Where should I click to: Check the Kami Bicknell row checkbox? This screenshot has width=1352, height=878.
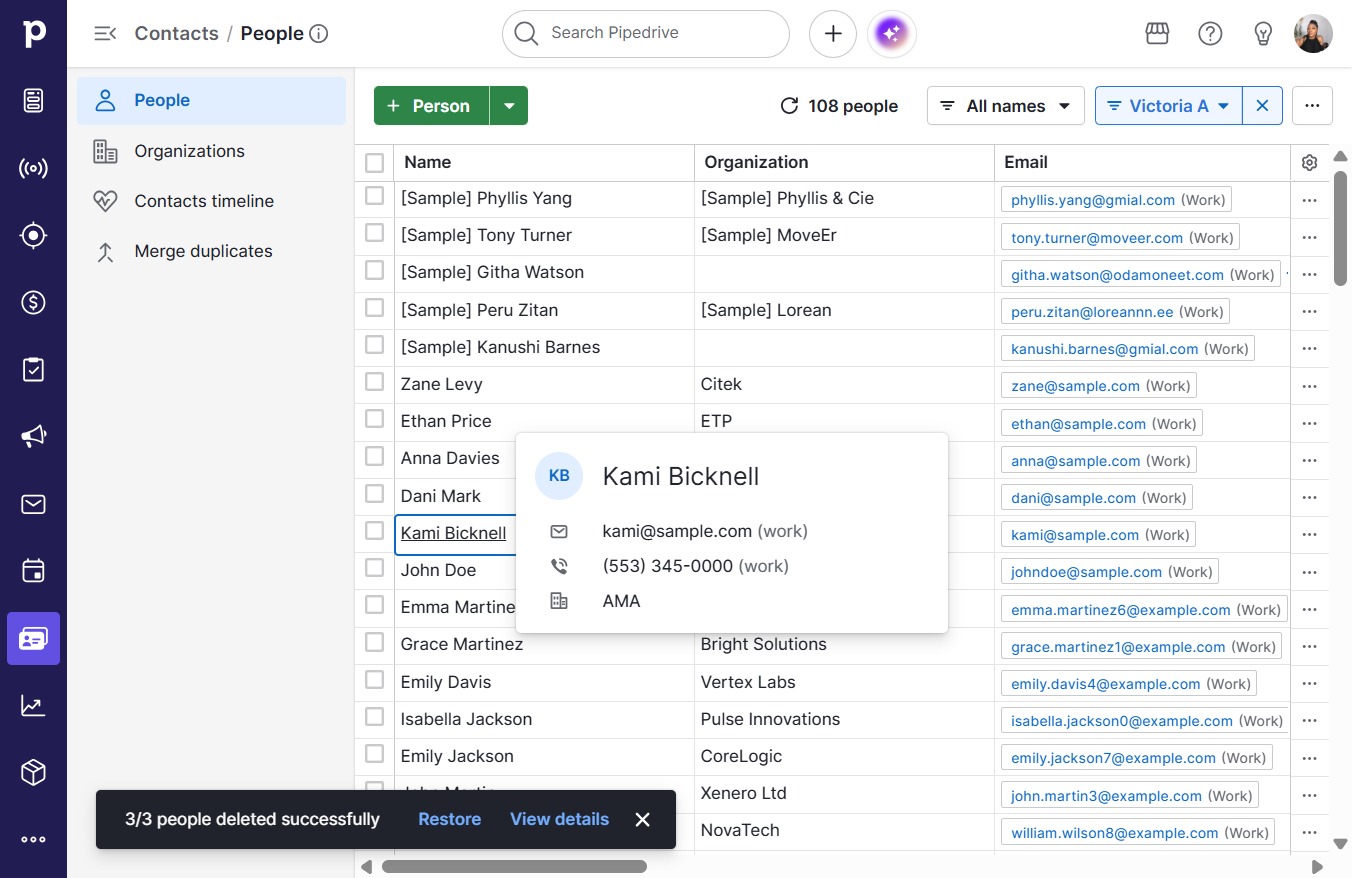(x=375, y=531)
